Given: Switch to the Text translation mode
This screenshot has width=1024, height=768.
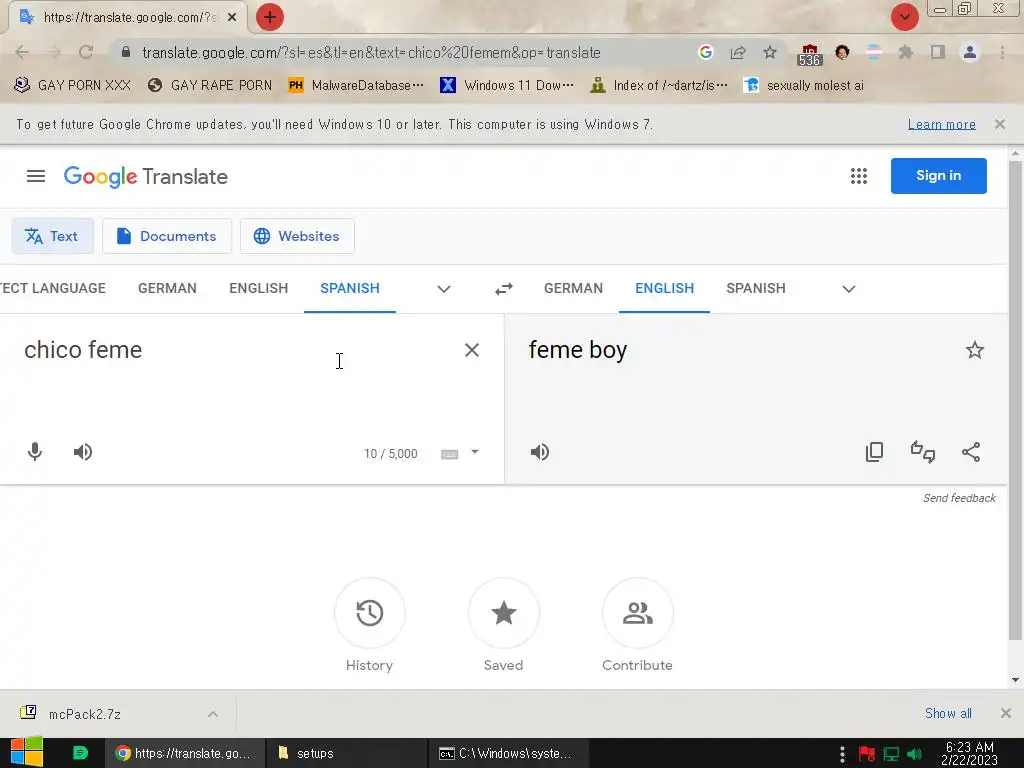Looking at the screenshot, I should 52,236.
